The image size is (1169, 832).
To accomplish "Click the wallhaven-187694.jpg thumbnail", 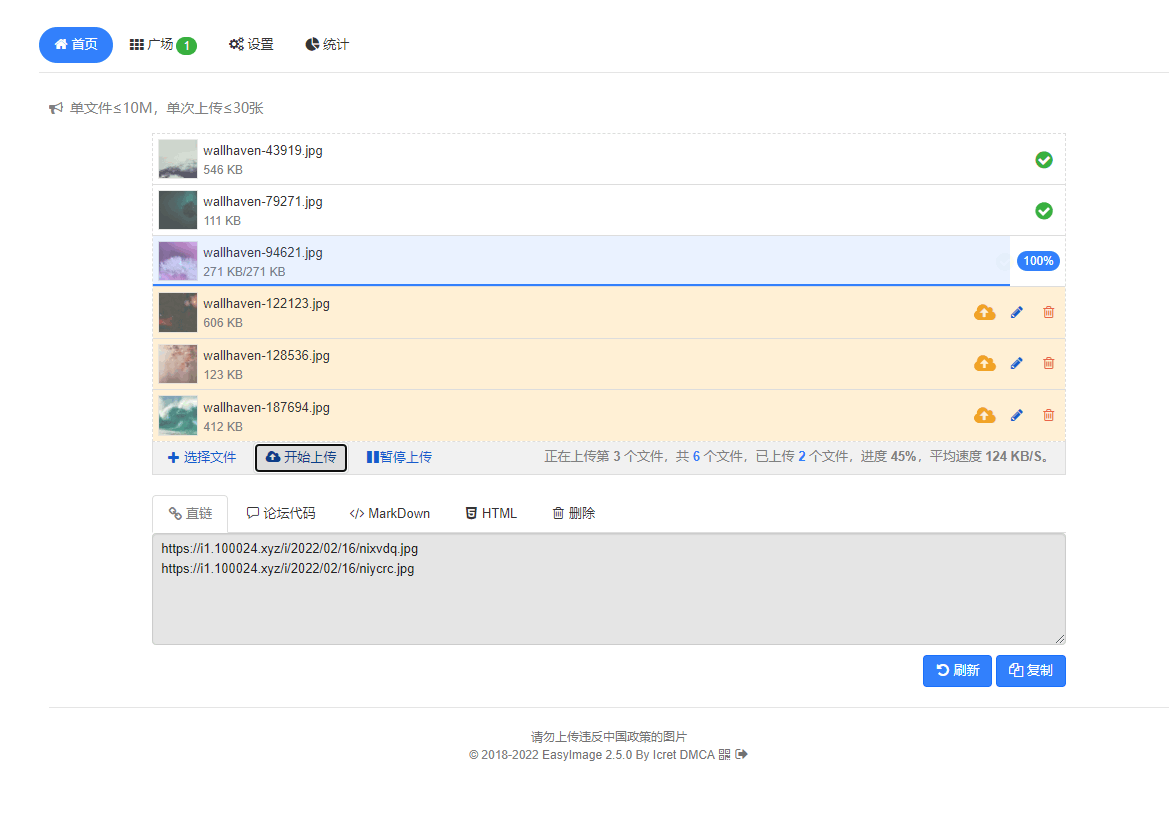I will [x=178, y=415].
